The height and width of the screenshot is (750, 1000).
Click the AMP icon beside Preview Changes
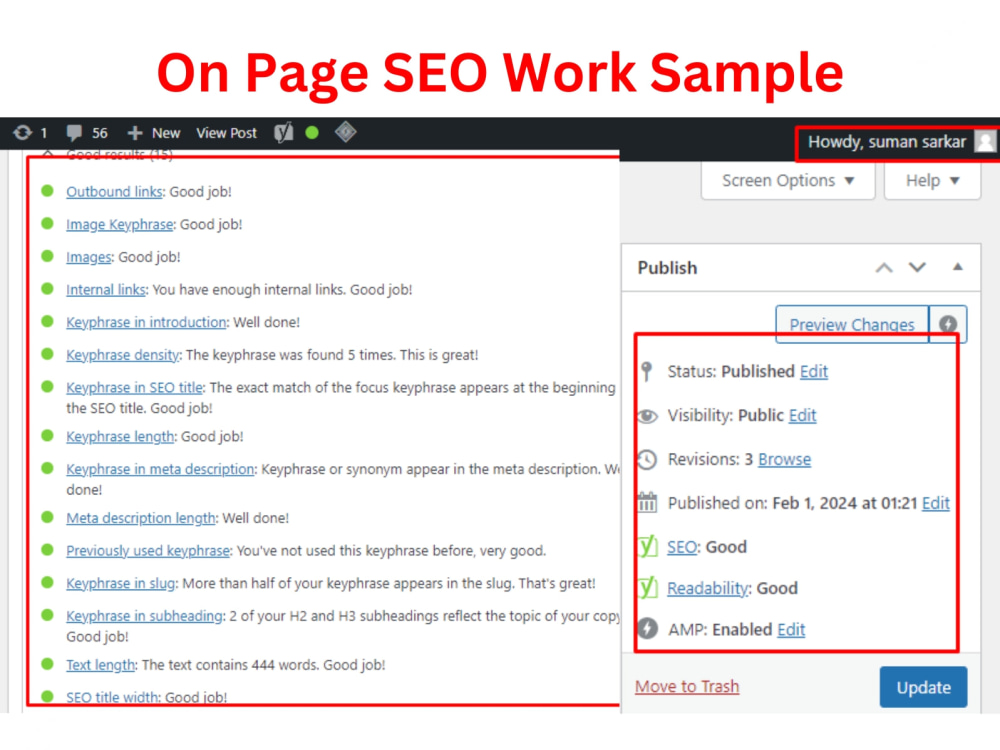(x=948, y=324)
